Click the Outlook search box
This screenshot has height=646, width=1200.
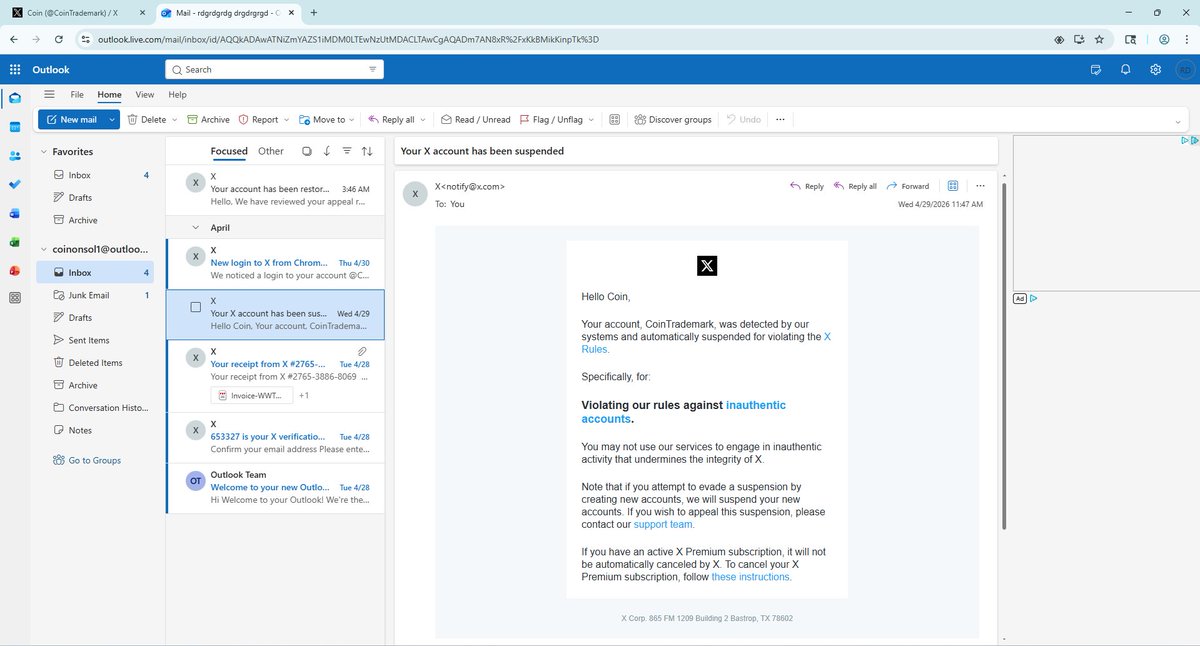point(274,70)
